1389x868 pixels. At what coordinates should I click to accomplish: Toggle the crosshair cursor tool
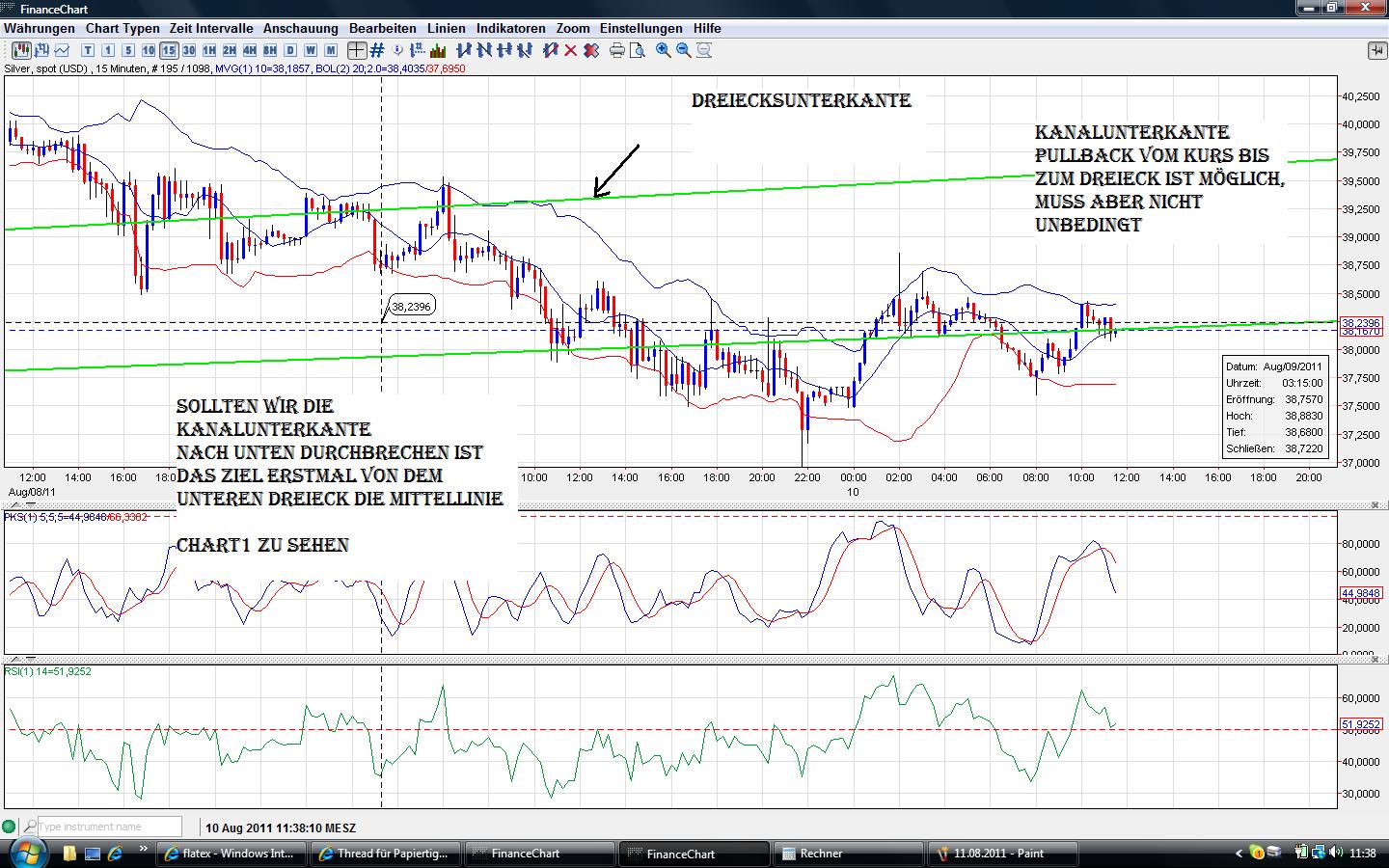pyautogui.click(x=357, y=50)
